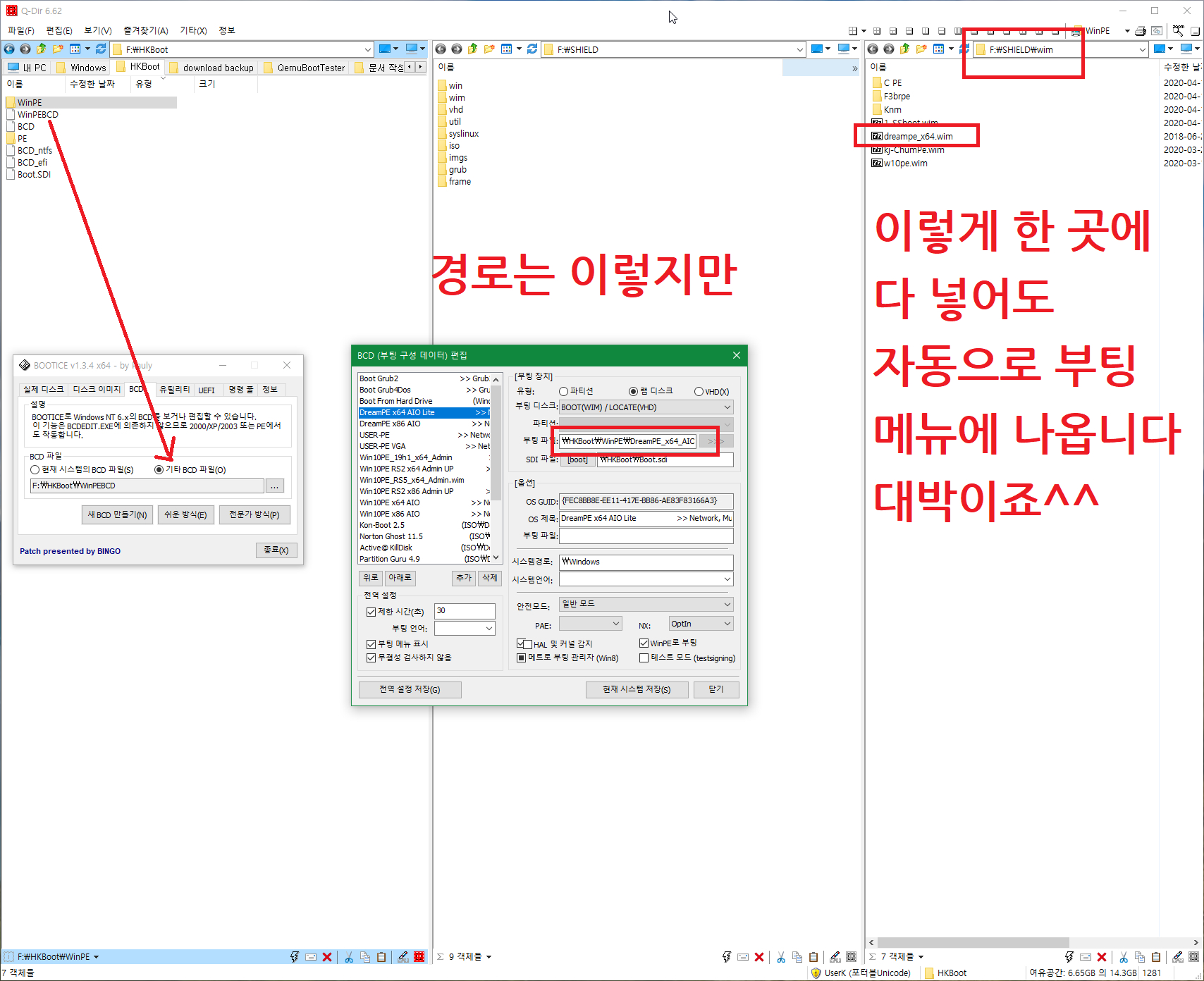
Task: Toggle the 무결성 검사하지 않음 checkbox
Action: coord(371,658)
